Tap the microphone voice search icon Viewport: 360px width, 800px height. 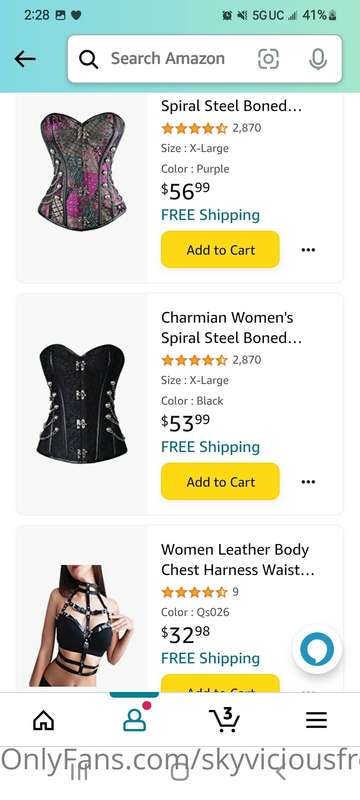pos(318,59)
